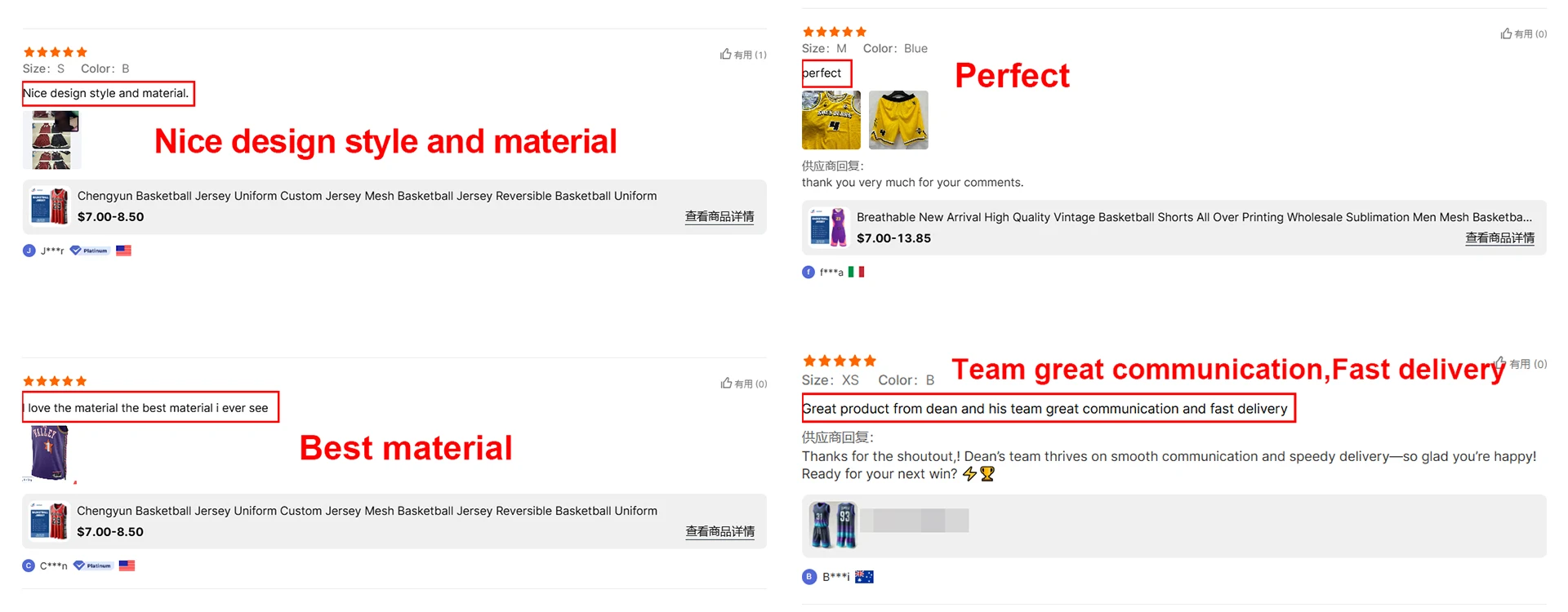The image size is (1568, 612).
Task: Click reviewer C***n's avatar icon
Action: coord(29,565)
